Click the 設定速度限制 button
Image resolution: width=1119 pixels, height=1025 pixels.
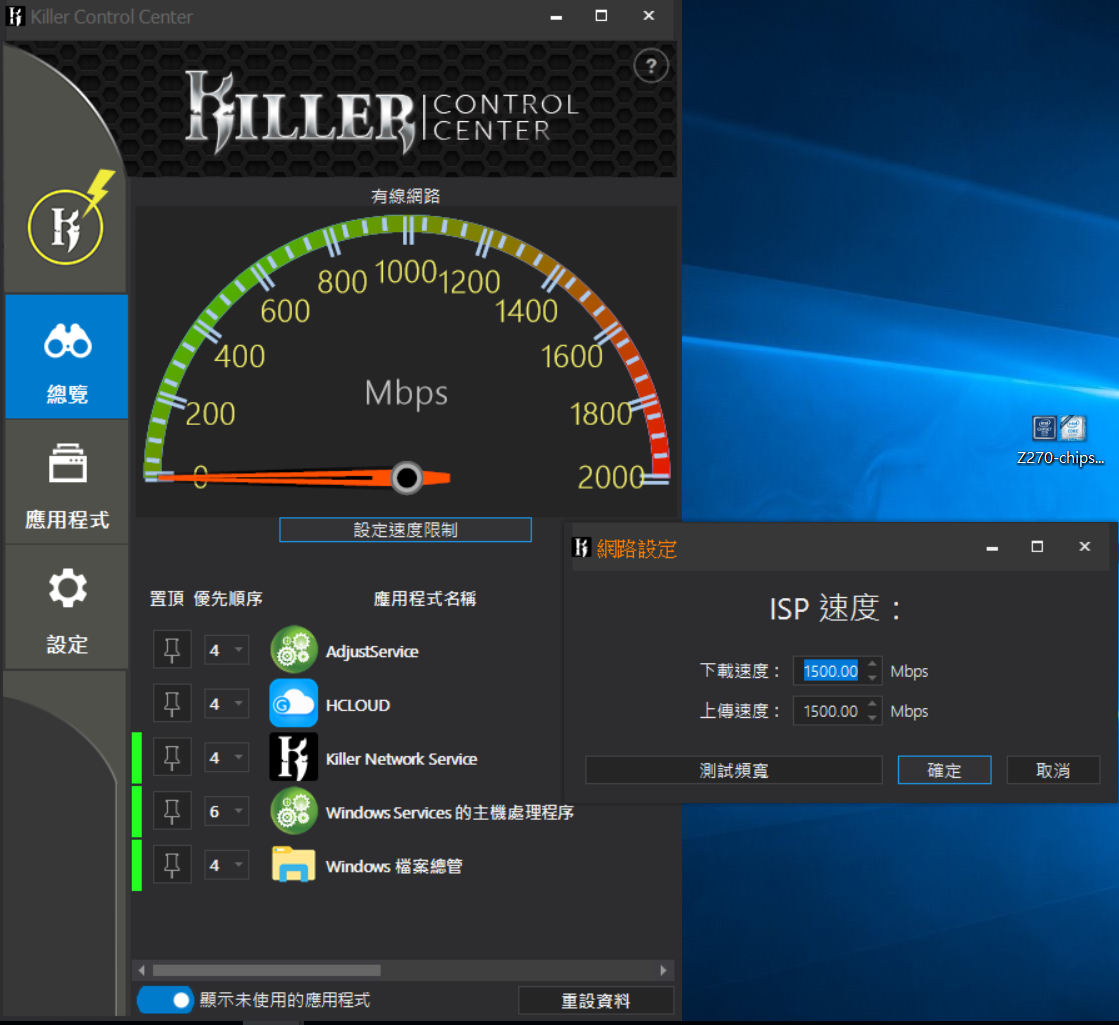[x=405, y=530]
